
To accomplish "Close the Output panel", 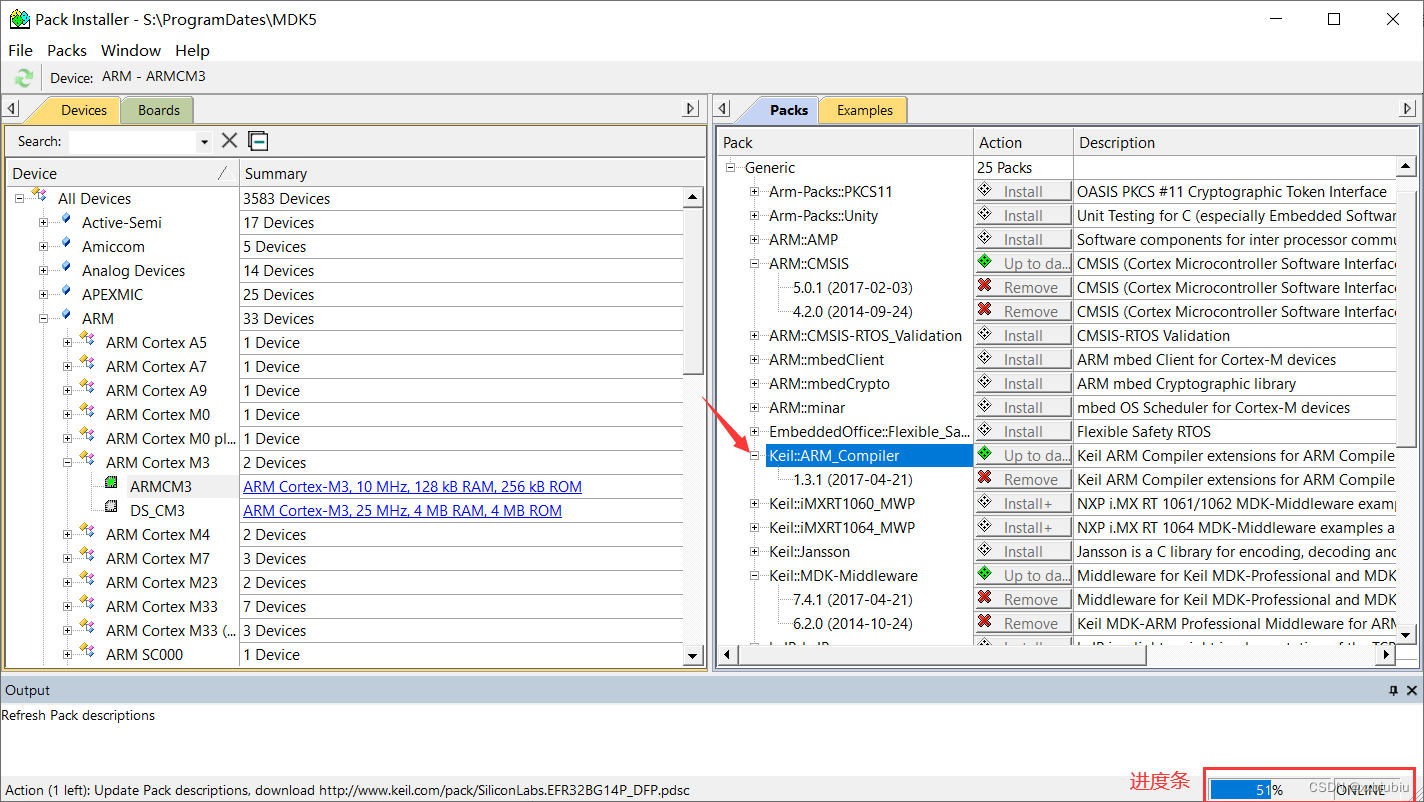I will point(1412,690).
